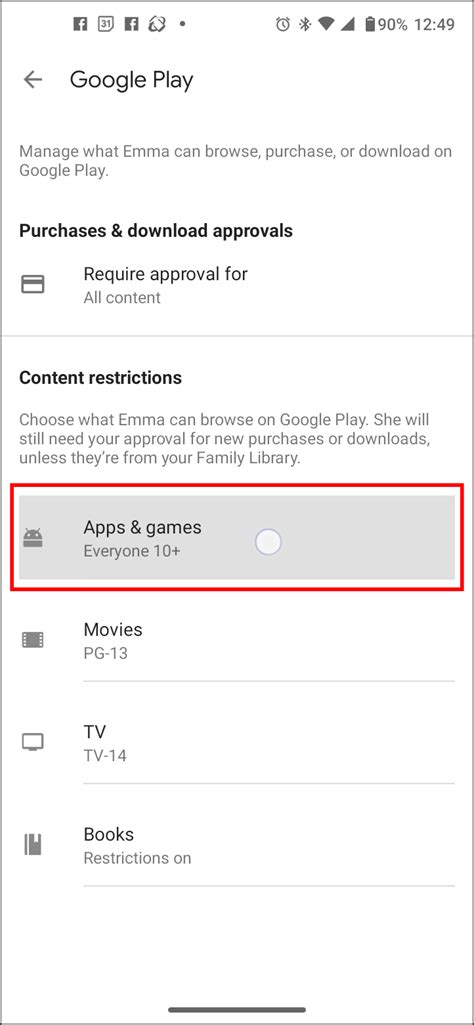
Task: Tap the alarm clock status icon
Action: [x=283, y=25]
